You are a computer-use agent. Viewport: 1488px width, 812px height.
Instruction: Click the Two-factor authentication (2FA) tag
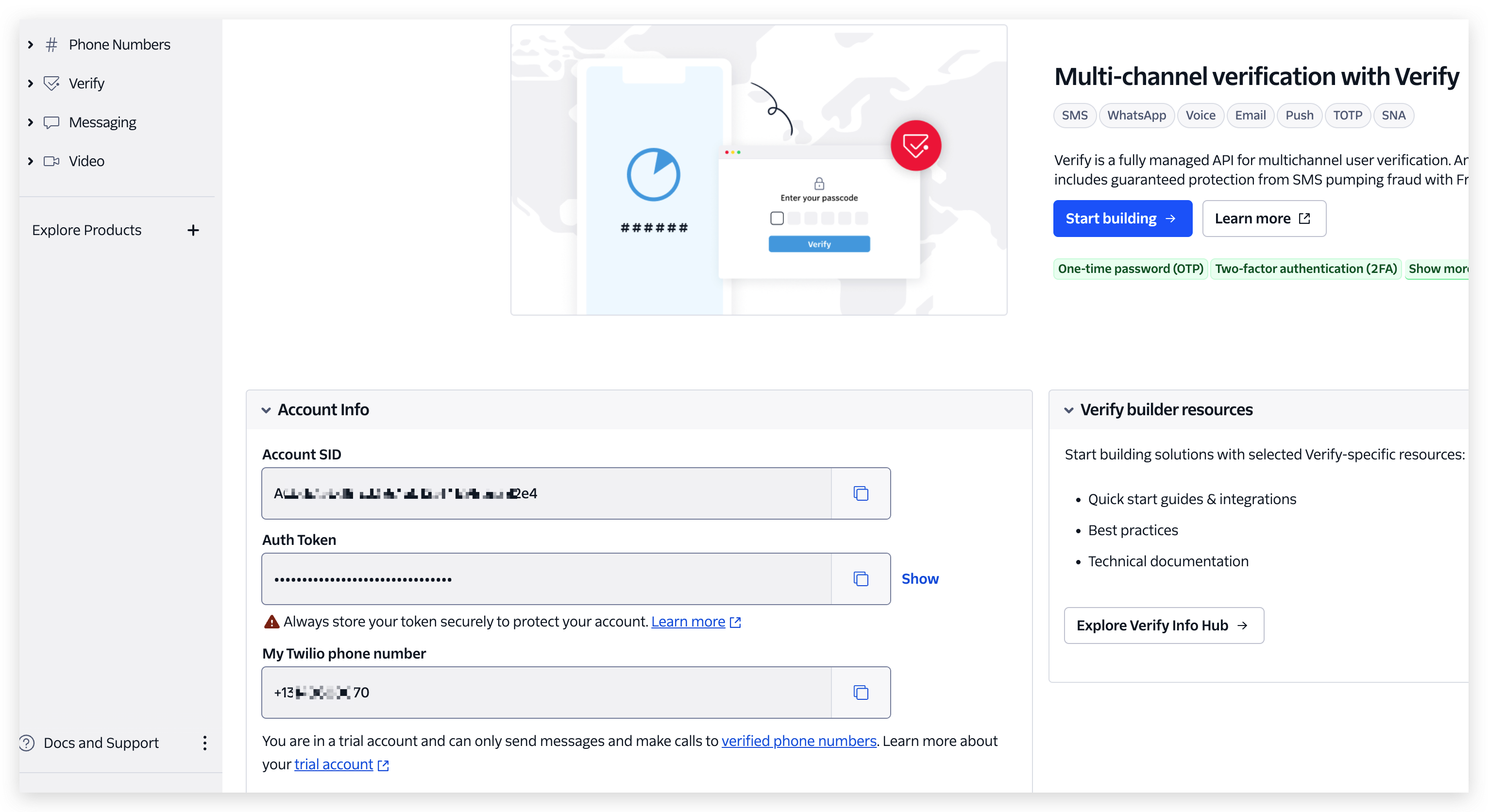click(1305, 269)
